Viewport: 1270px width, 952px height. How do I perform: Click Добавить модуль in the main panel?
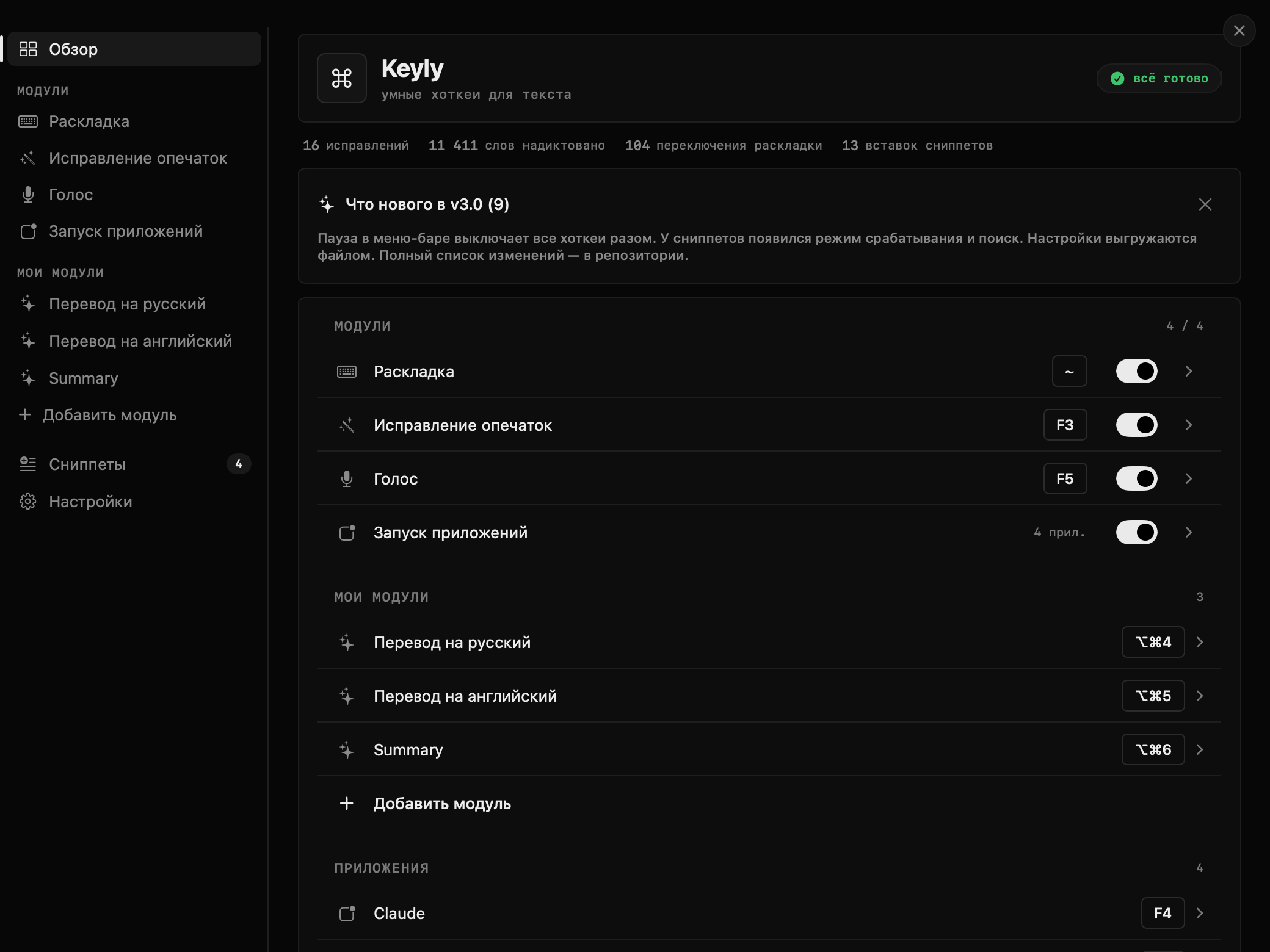tap(443, 804)
